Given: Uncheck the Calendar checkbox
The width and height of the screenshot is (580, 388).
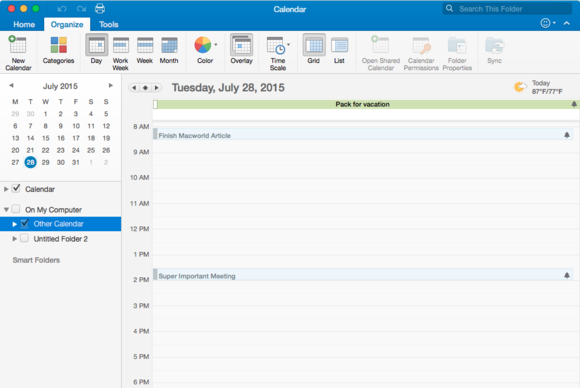Looking at the screenshot, I should click(16, 188).
